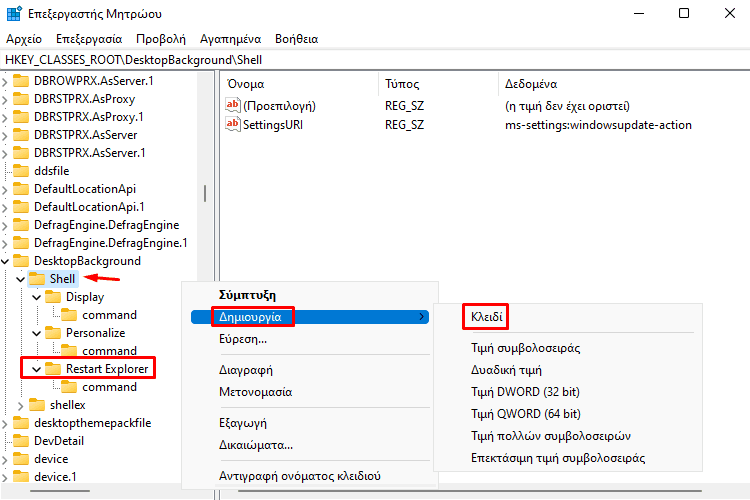Select command key under Personalize
Image resolution: width=750 pixels, height=500 pixels.
110,351
